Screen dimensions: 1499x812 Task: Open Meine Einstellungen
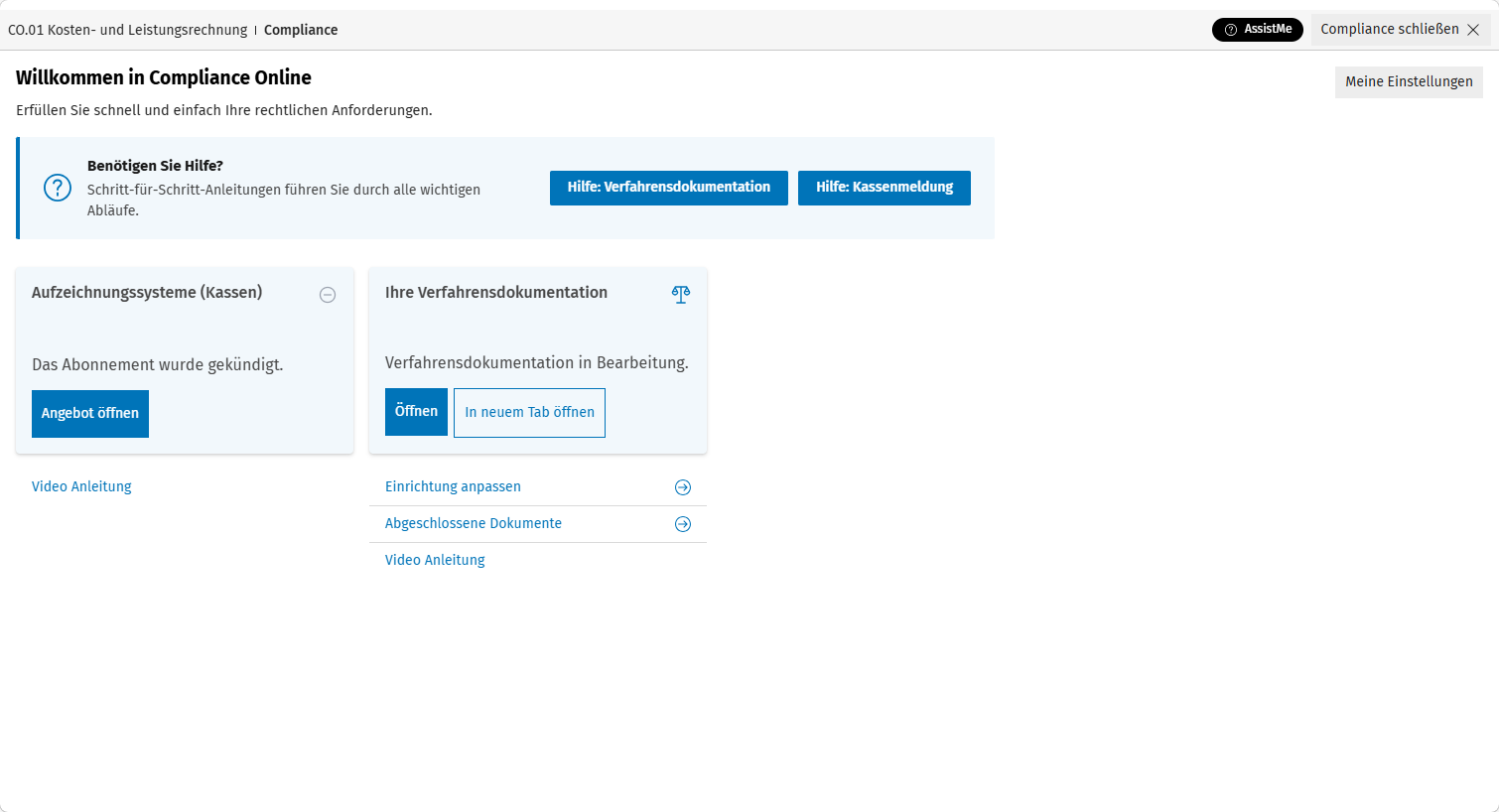1409,81
